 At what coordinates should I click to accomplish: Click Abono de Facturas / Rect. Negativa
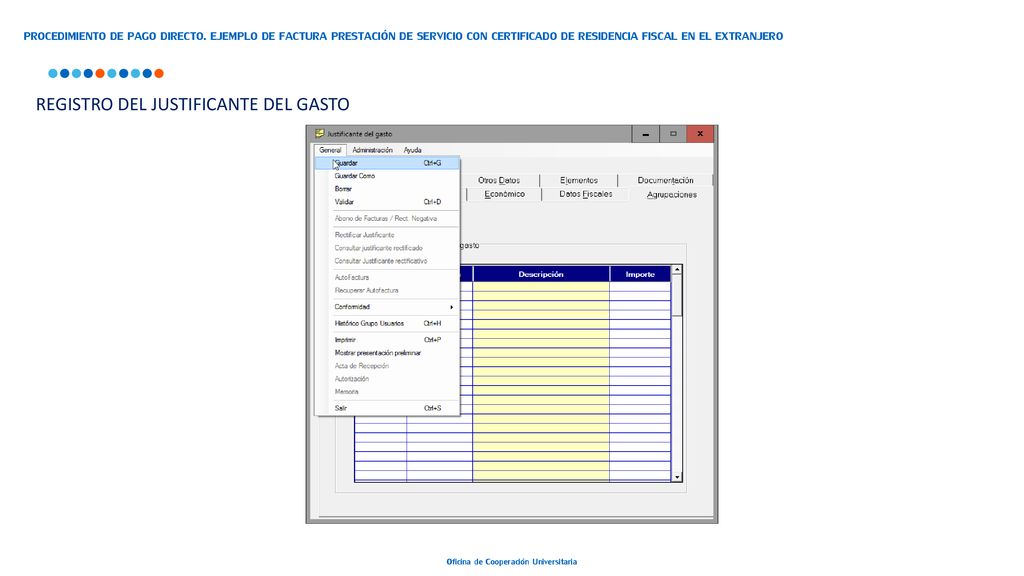click(387, 219)
